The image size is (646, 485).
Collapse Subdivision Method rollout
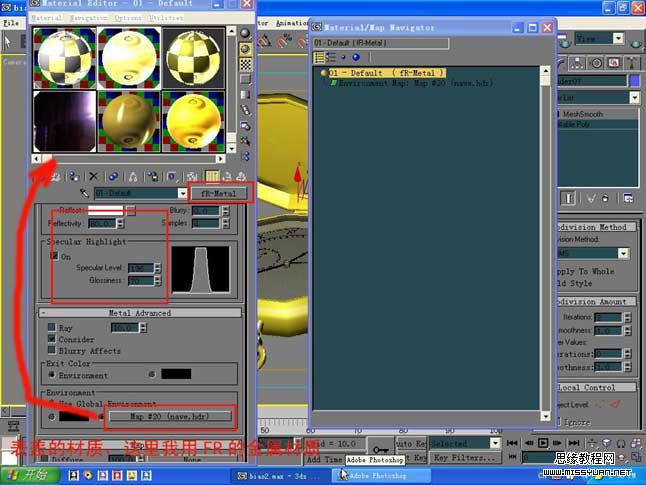point(596,227)
